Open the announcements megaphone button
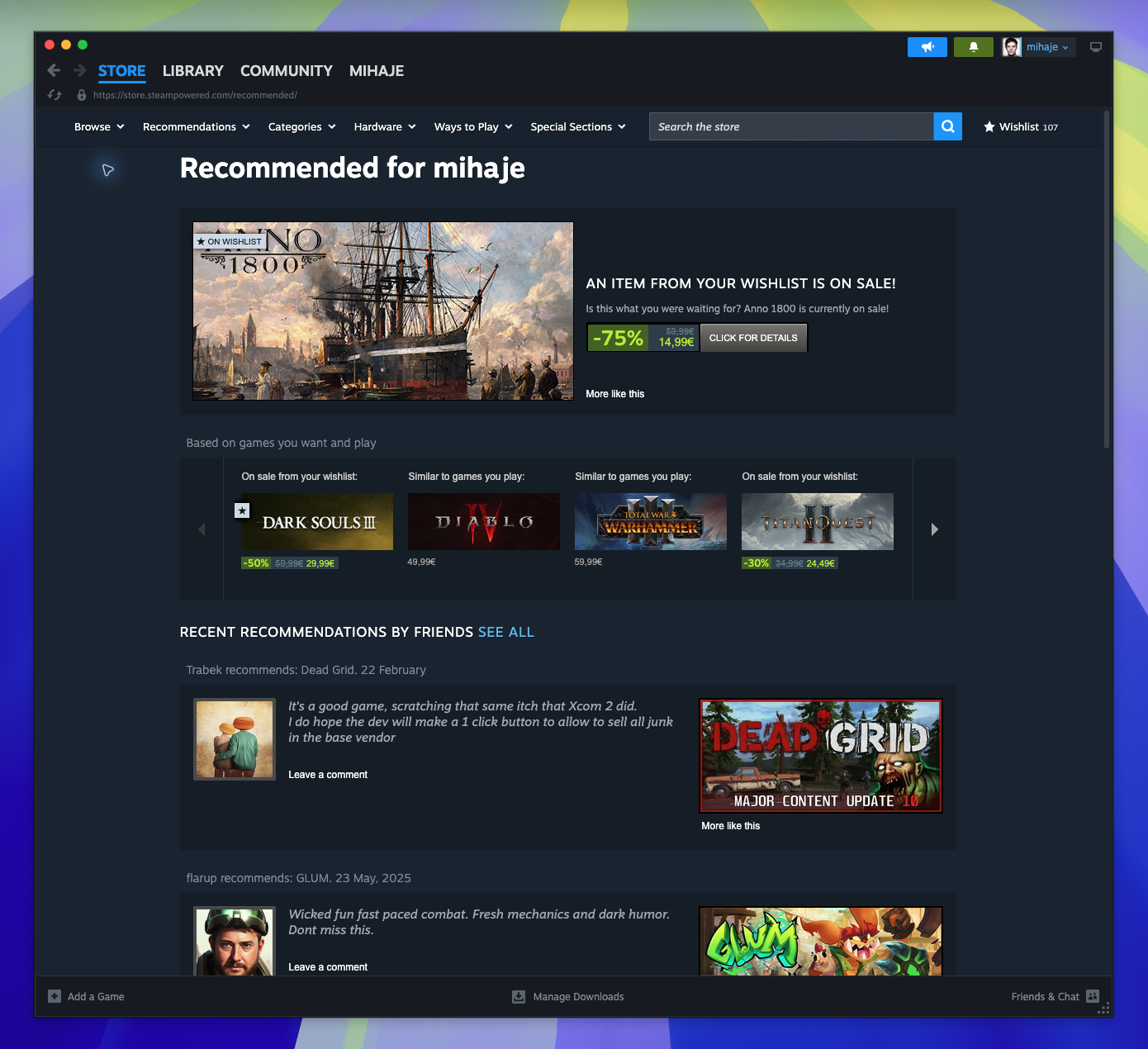This screenshot has height=1049, width=1148. (927, 47)
